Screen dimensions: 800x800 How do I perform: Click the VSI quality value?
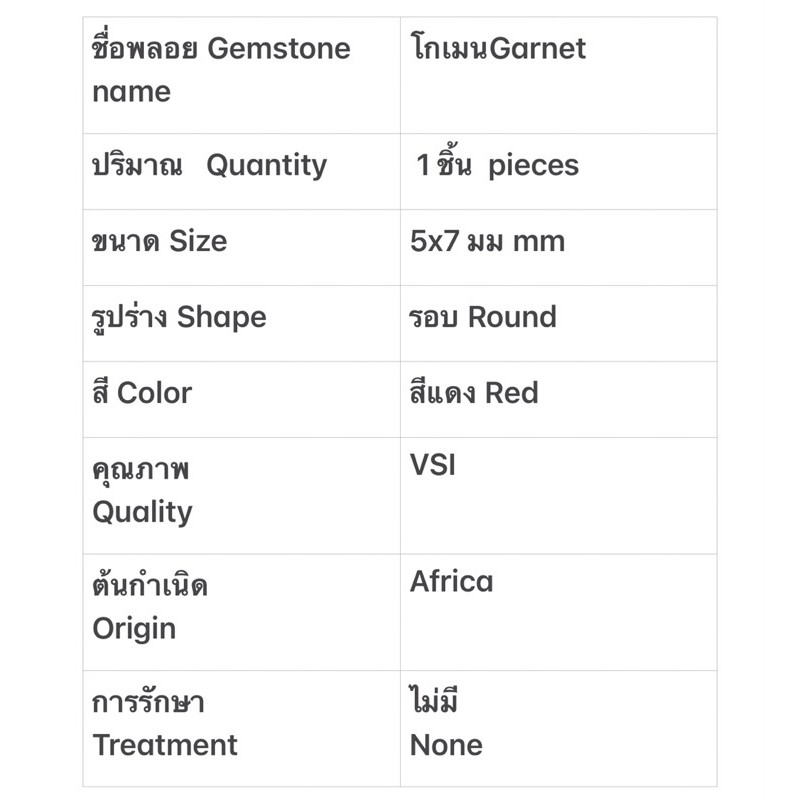click(x=433, y=465)
